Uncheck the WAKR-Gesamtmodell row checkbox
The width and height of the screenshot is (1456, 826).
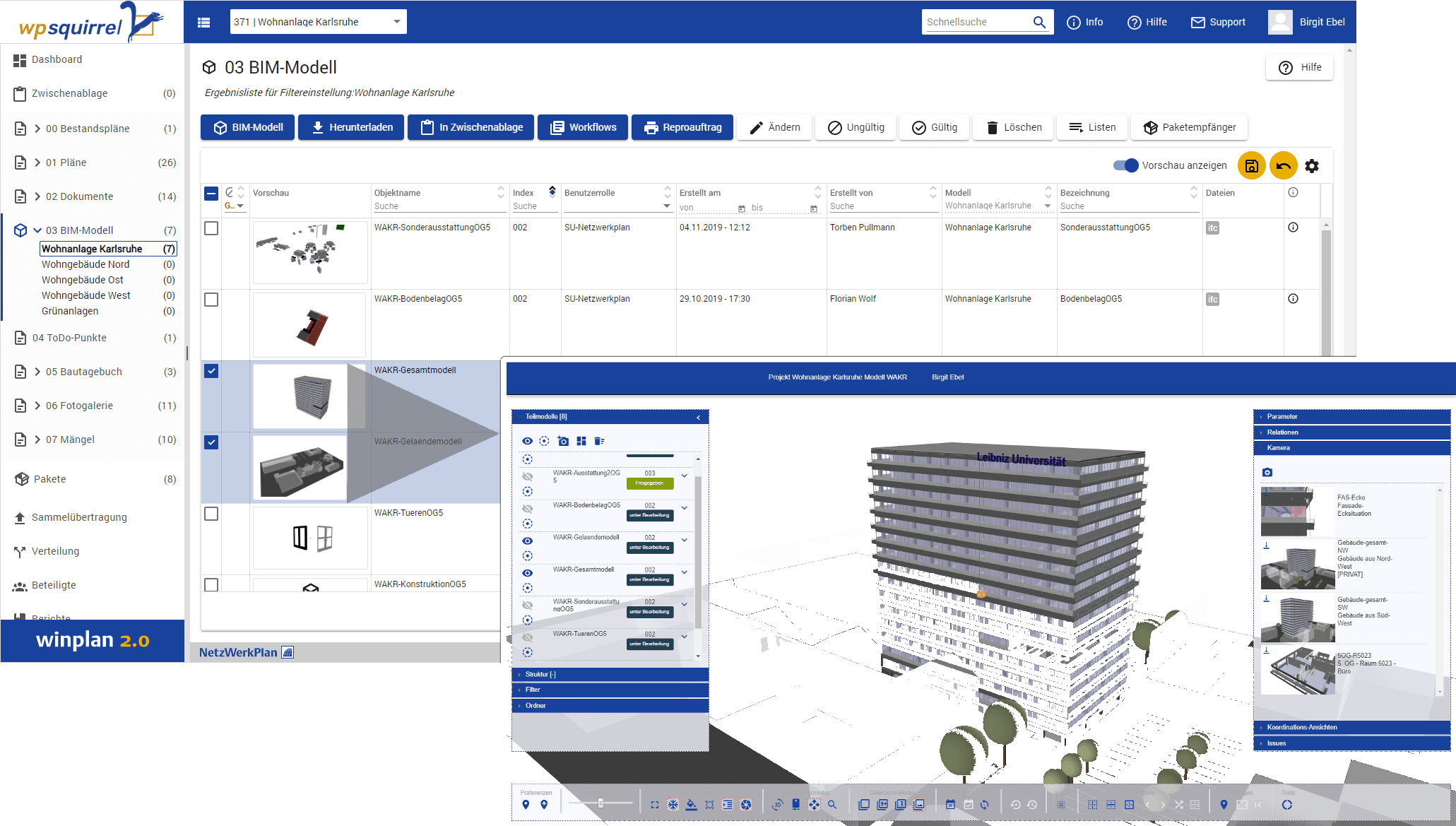211,371
